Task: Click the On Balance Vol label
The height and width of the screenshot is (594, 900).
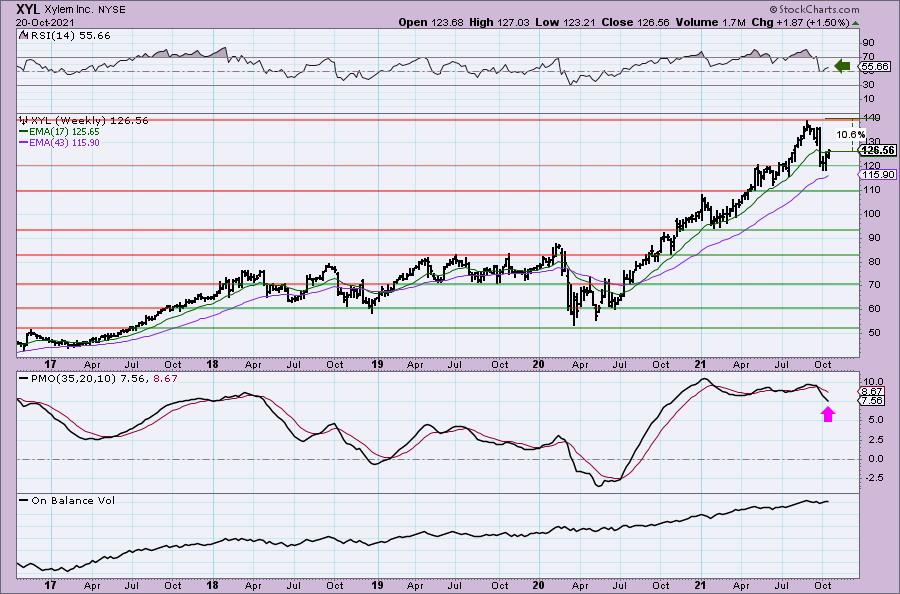Action: [73, 500]
